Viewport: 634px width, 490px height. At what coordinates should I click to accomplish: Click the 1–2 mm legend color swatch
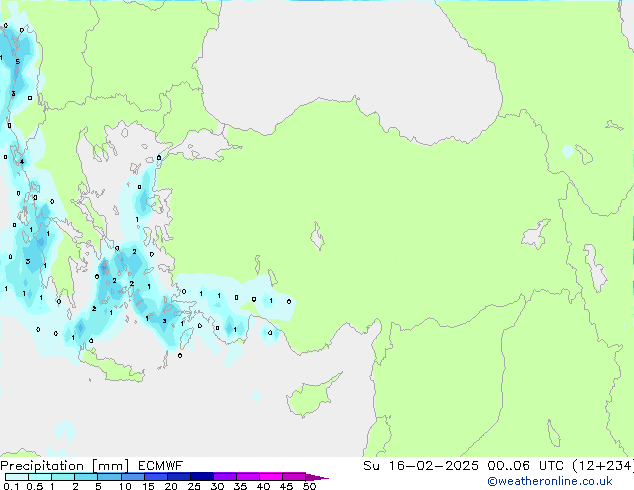pos(63,477)
